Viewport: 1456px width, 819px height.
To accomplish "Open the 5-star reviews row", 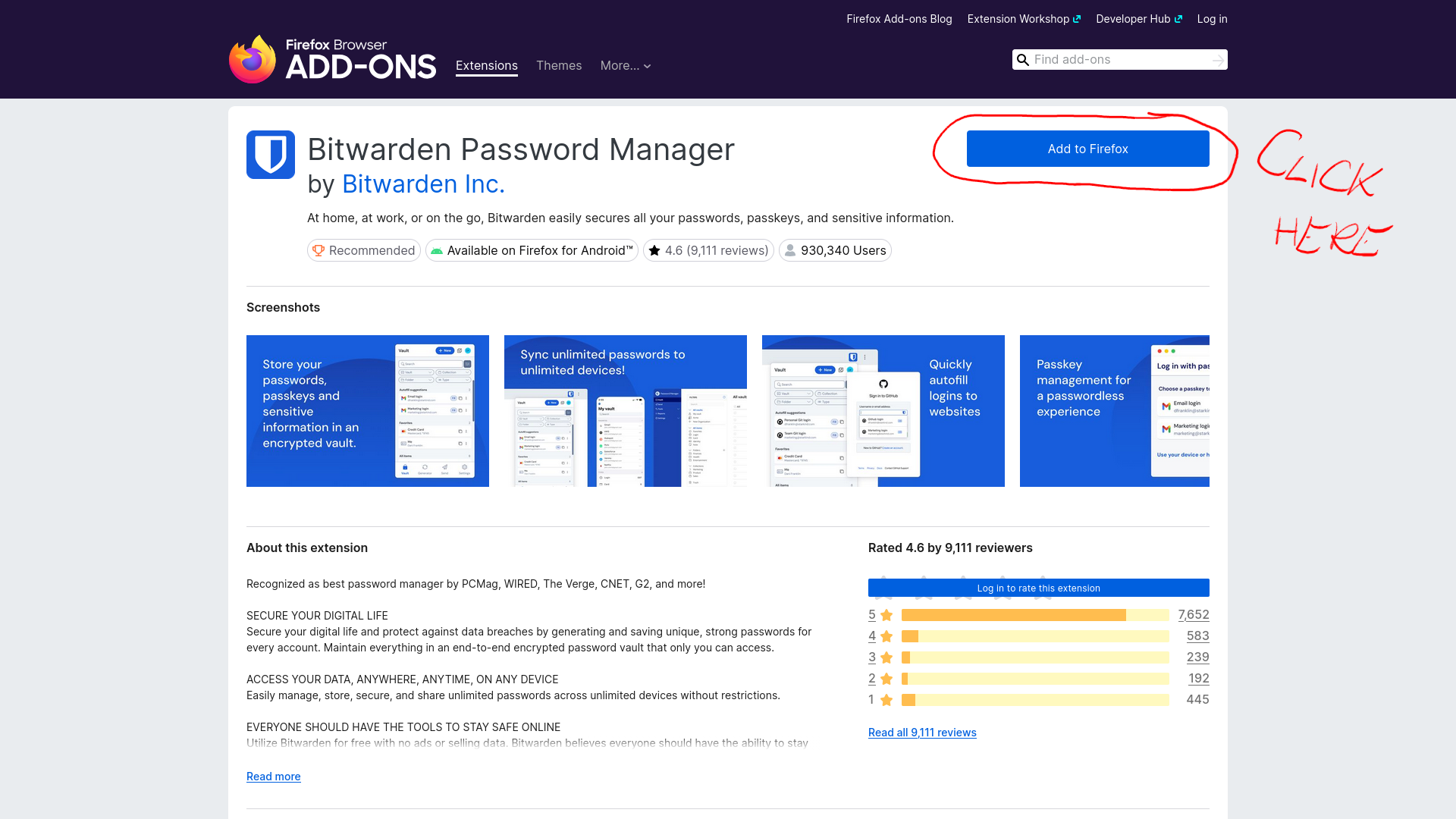I will (x=1034, y=615).
